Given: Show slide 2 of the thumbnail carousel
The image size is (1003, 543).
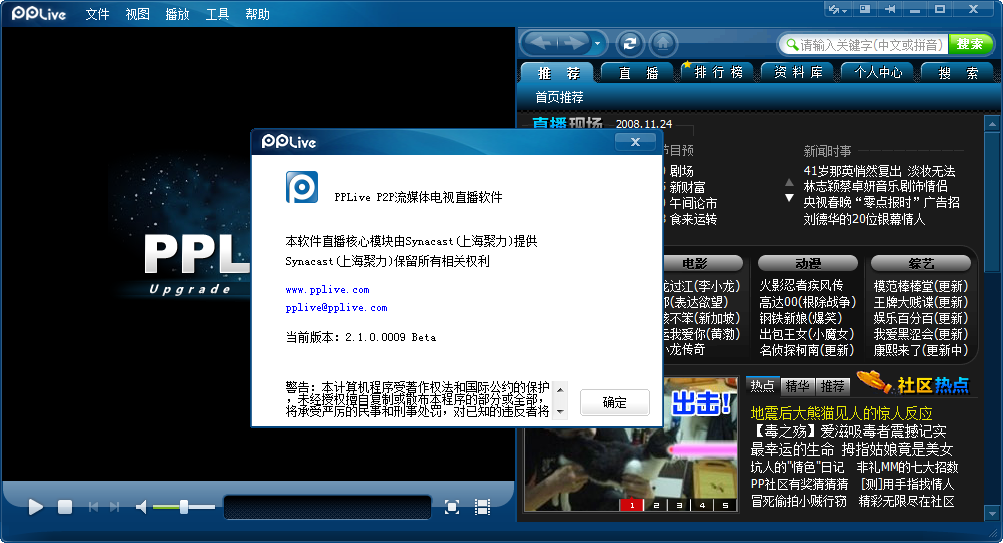Looking at the screenshot, I should 656,505.
